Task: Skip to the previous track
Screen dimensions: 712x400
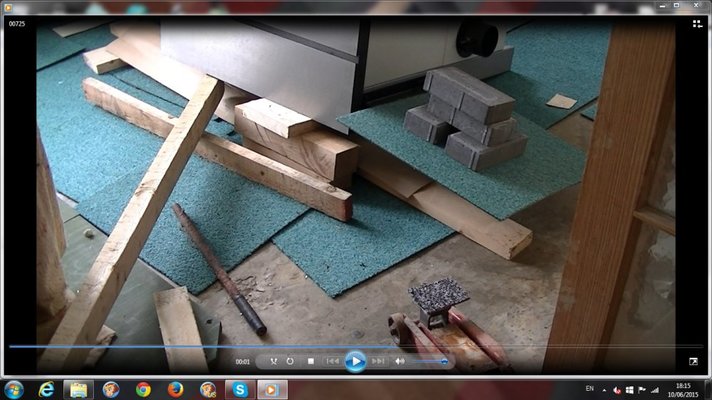Action: 333,361
